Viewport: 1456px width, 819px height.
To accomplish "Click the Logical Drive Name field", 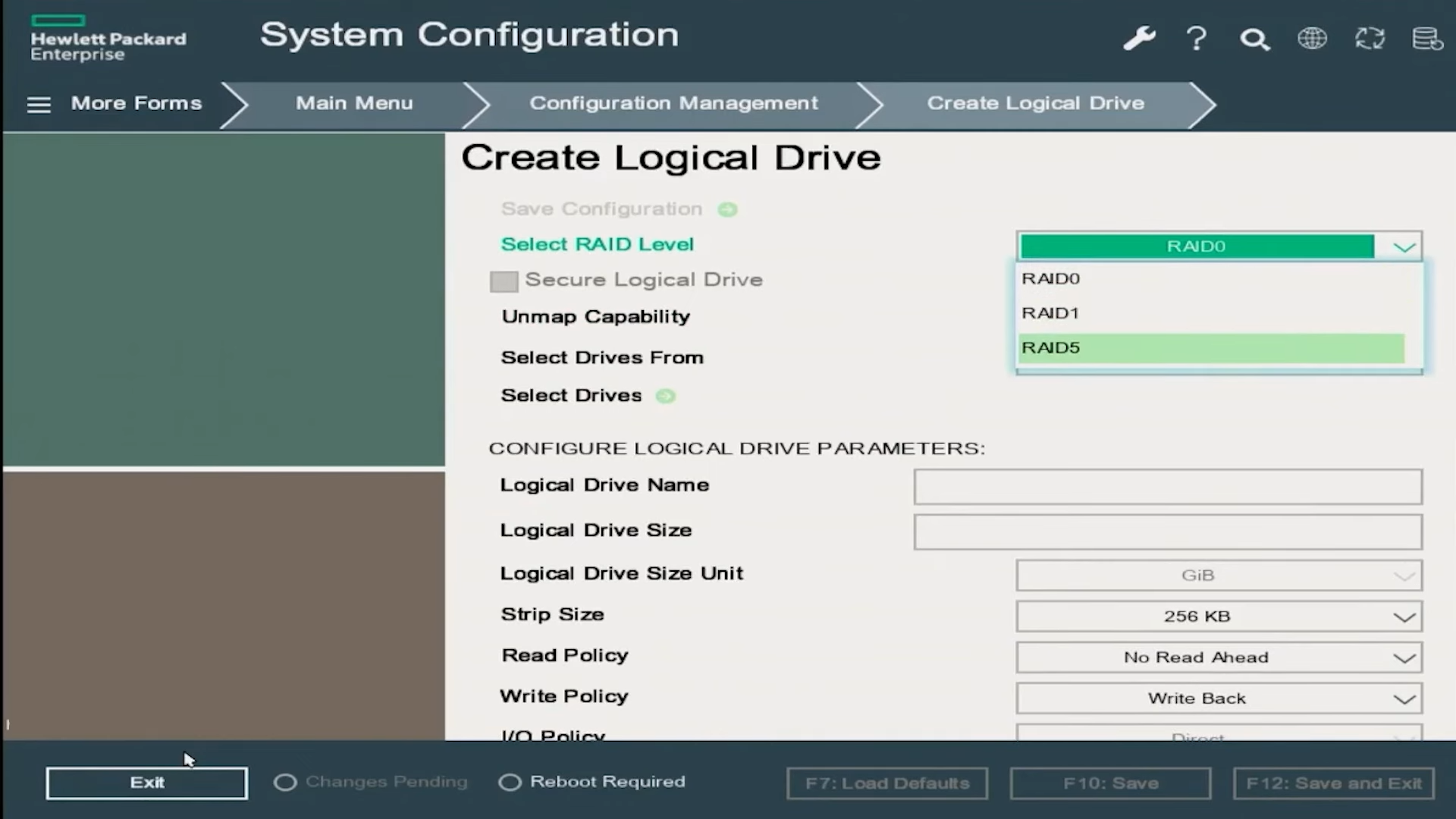I will [x=1167, y=487].
